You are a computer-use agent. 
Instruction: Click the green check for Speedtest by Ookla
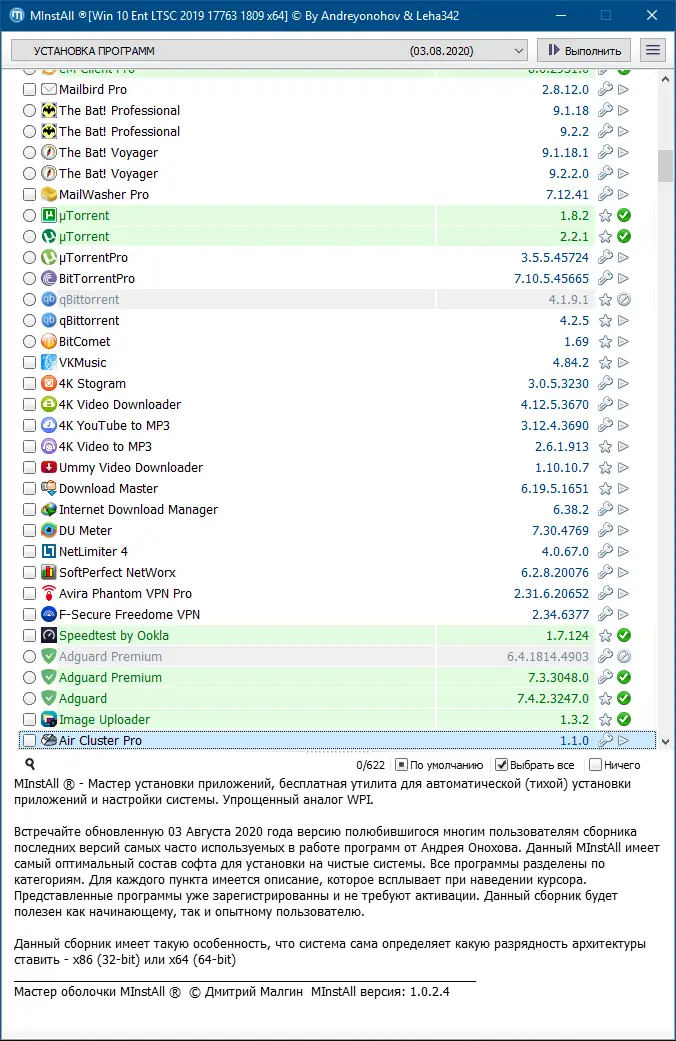click(x=624, y=635)
